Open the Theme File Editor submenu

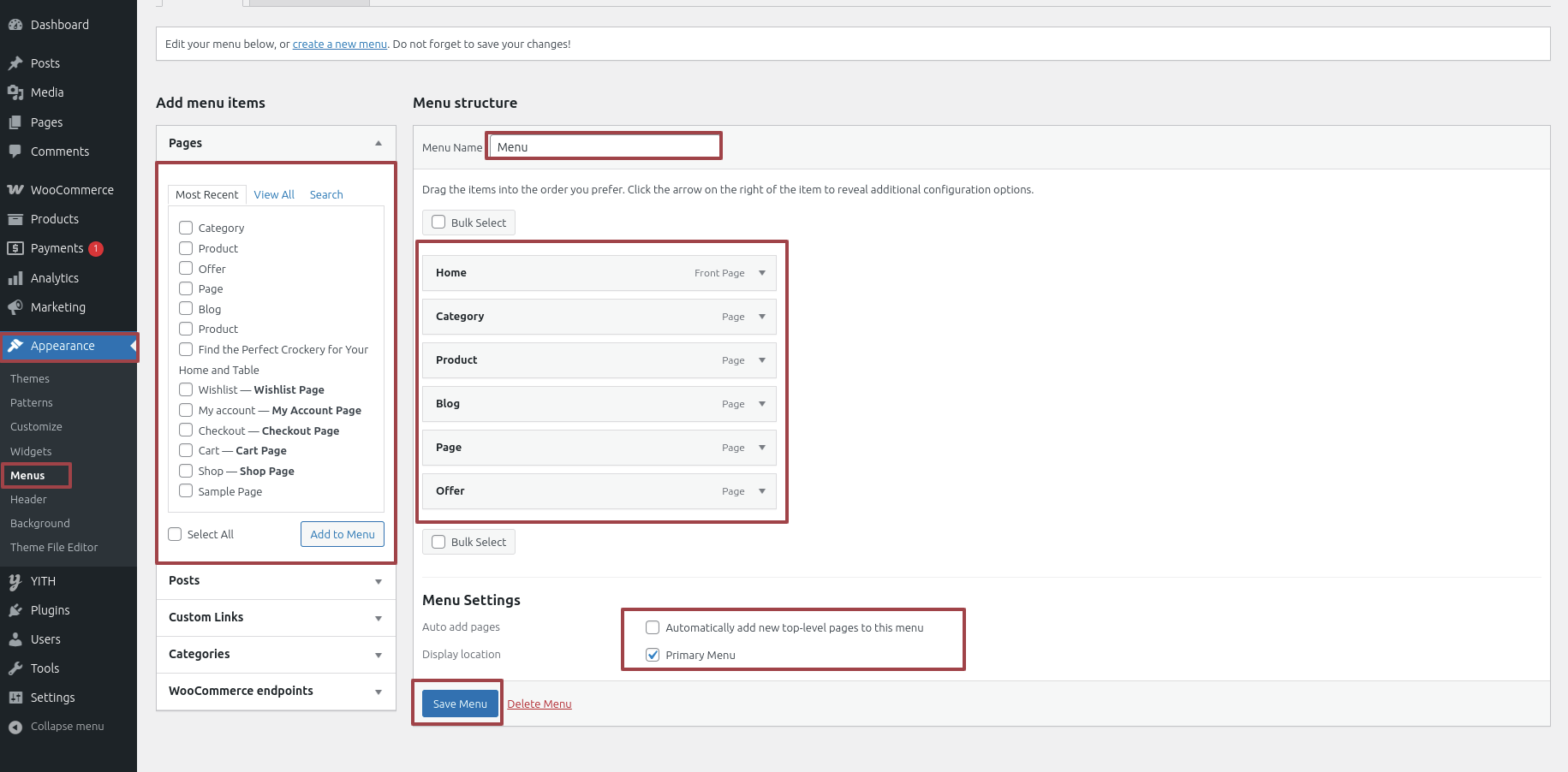[54, 548]
